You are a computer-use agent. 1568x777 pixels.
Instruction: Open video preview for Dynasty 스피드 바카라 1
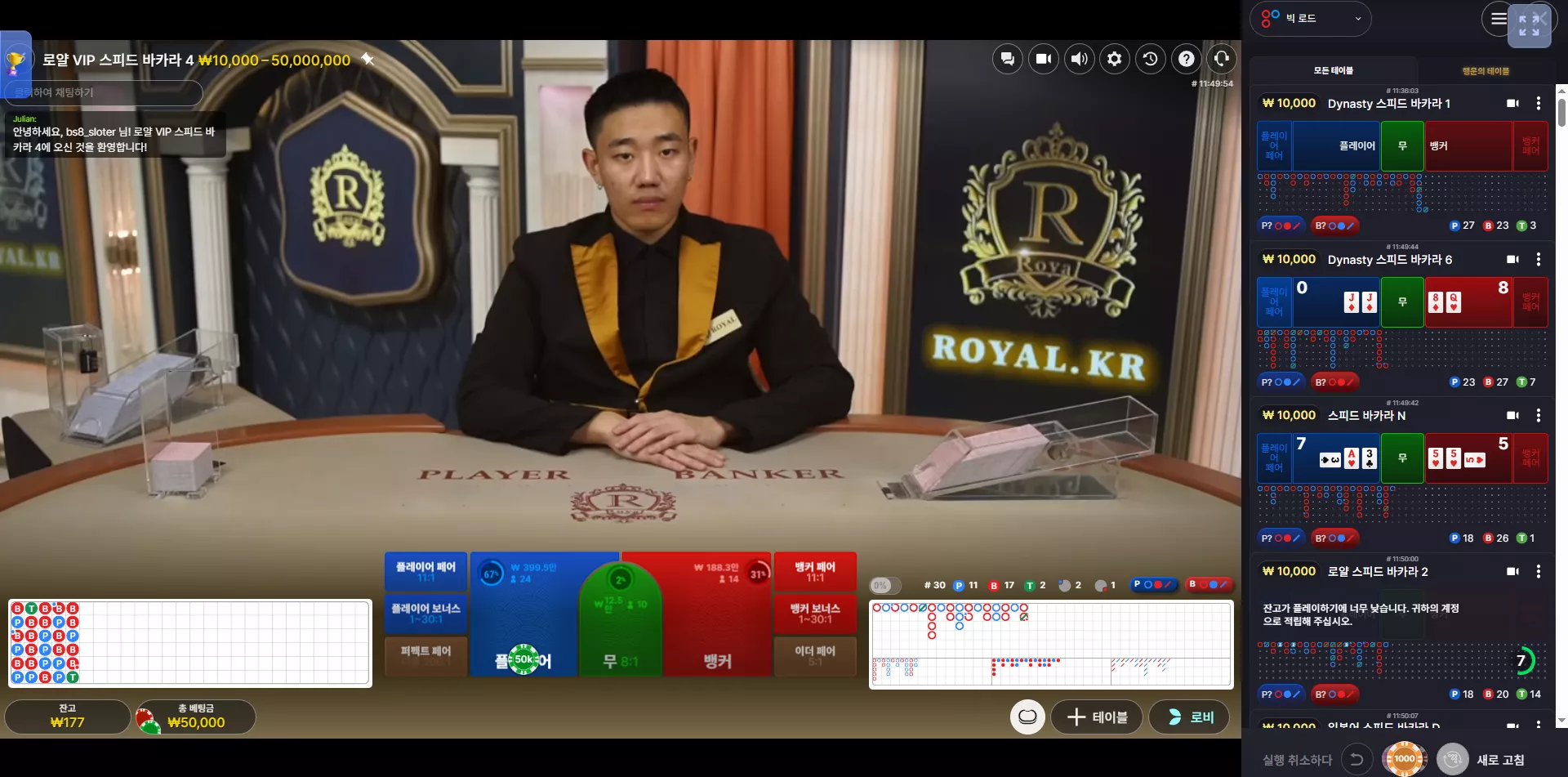[1512, 104]
